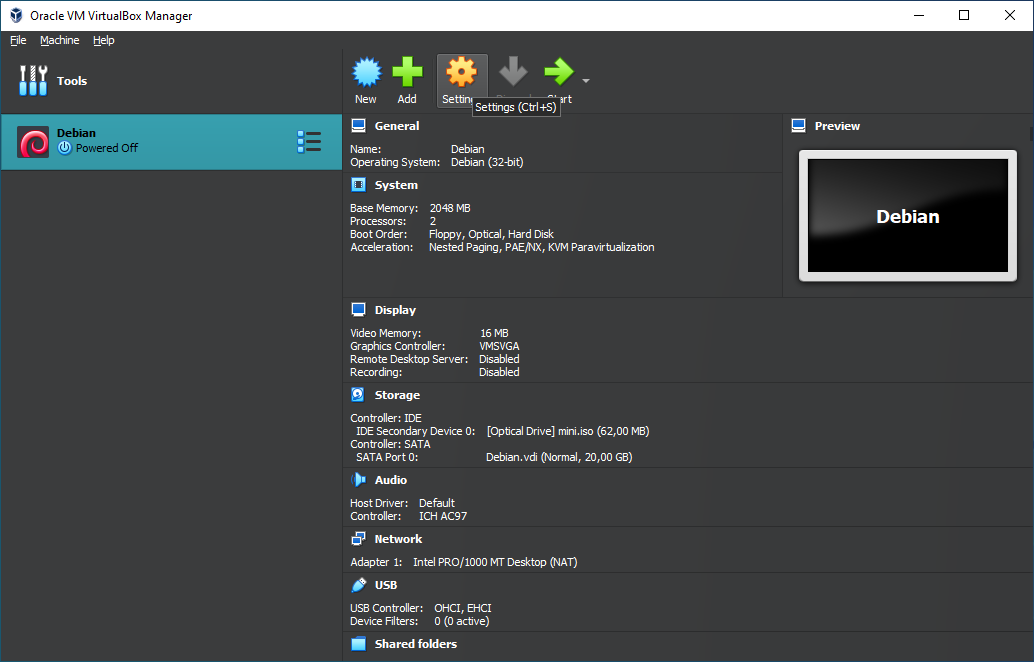Open the Debian machine tools list icon
1034x662 pixels.
(309, 142)
